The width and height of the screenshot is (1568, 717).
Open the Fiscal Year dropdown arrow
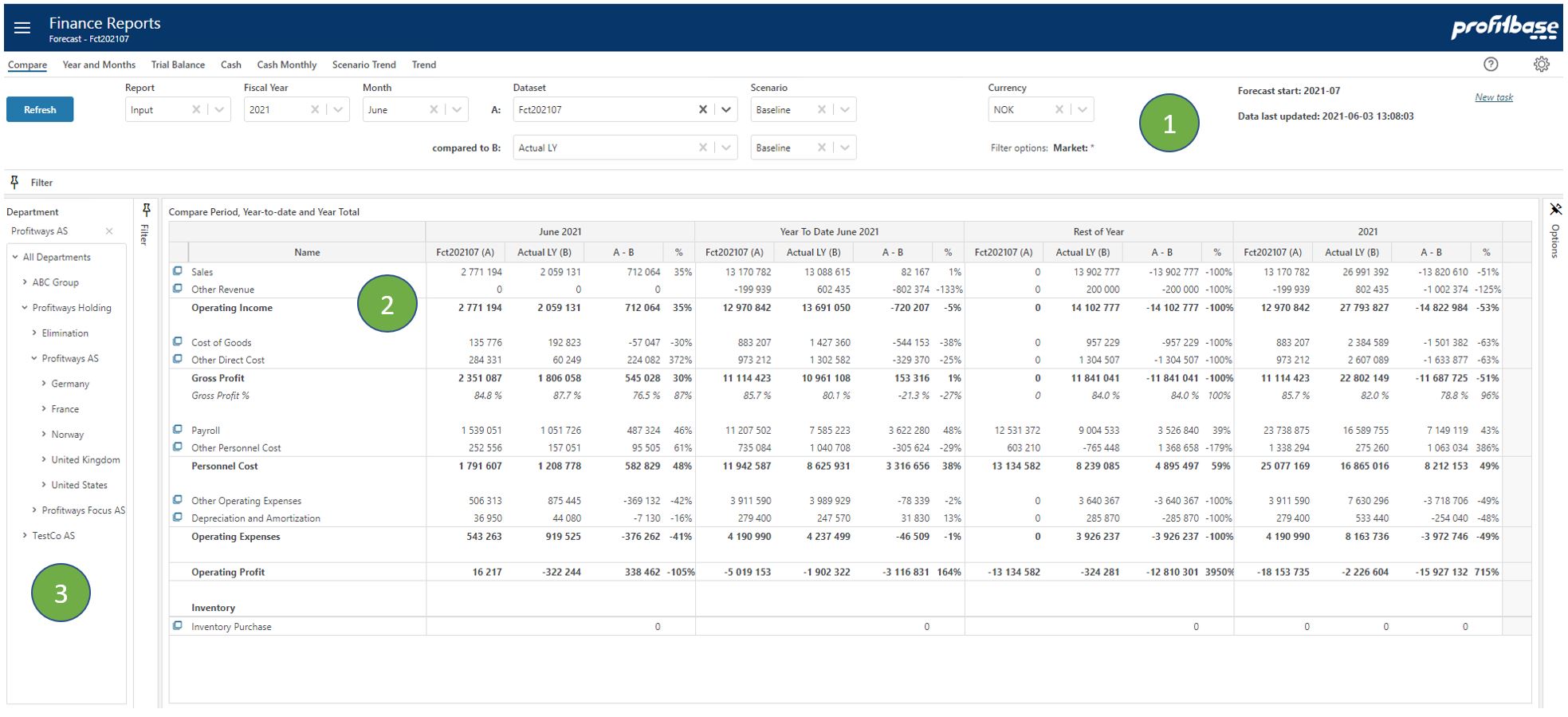click(338, 109)
